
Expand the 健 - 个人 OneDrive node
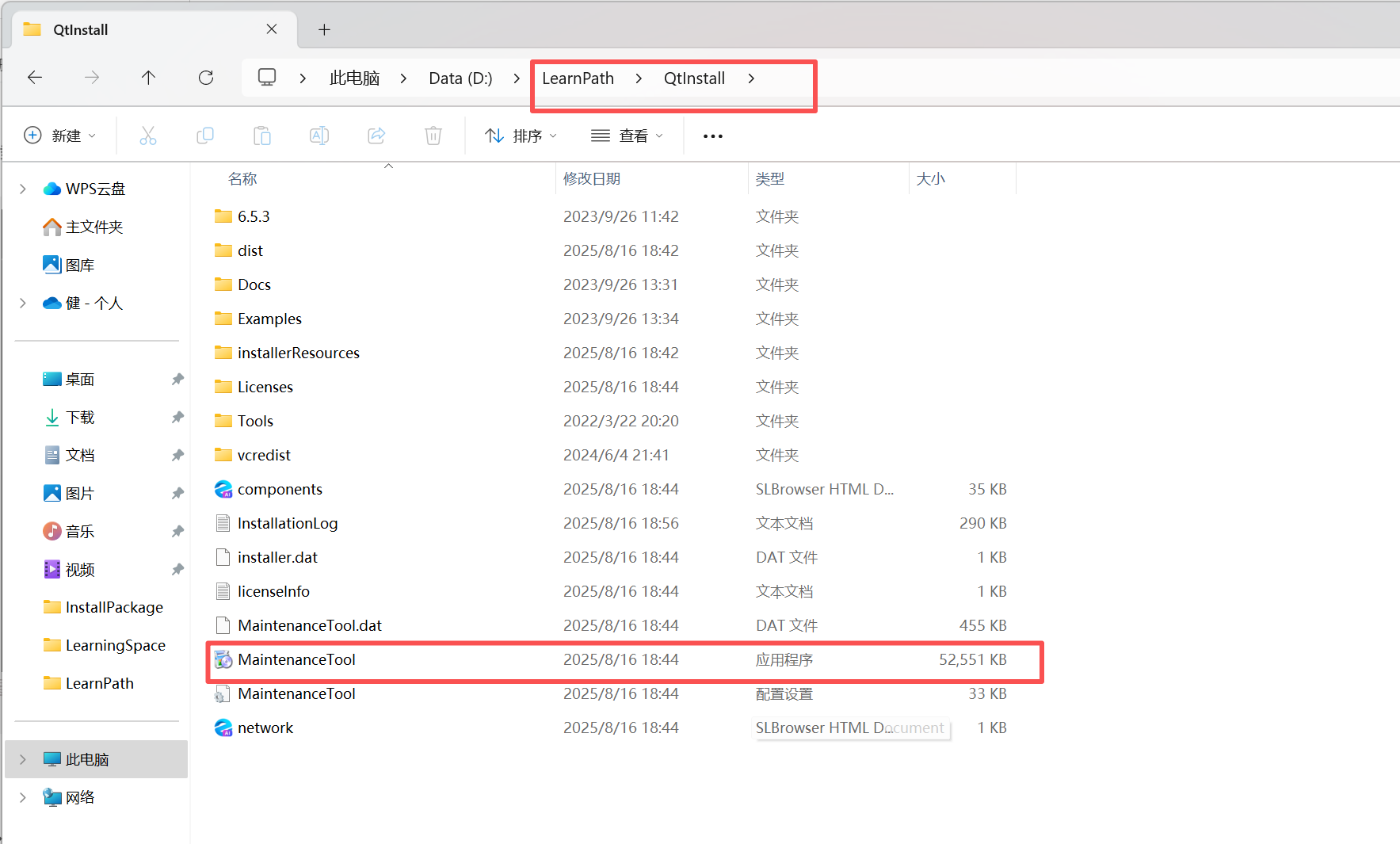[x=23, y=303]
